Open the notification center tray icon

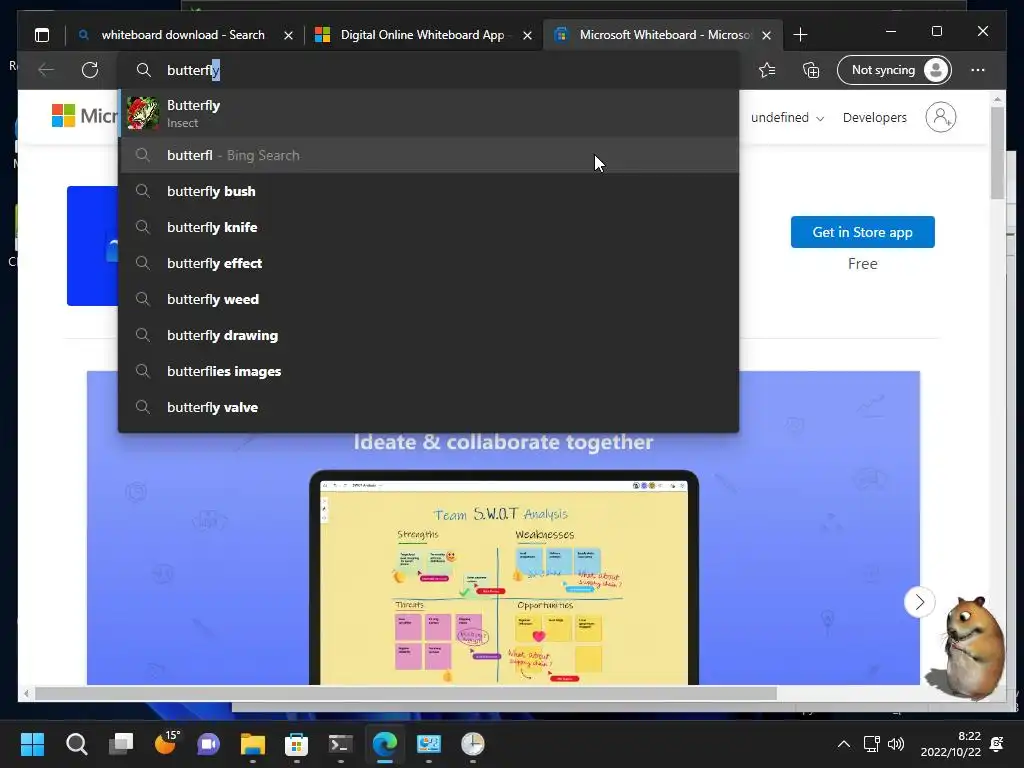tap(997, 744)
